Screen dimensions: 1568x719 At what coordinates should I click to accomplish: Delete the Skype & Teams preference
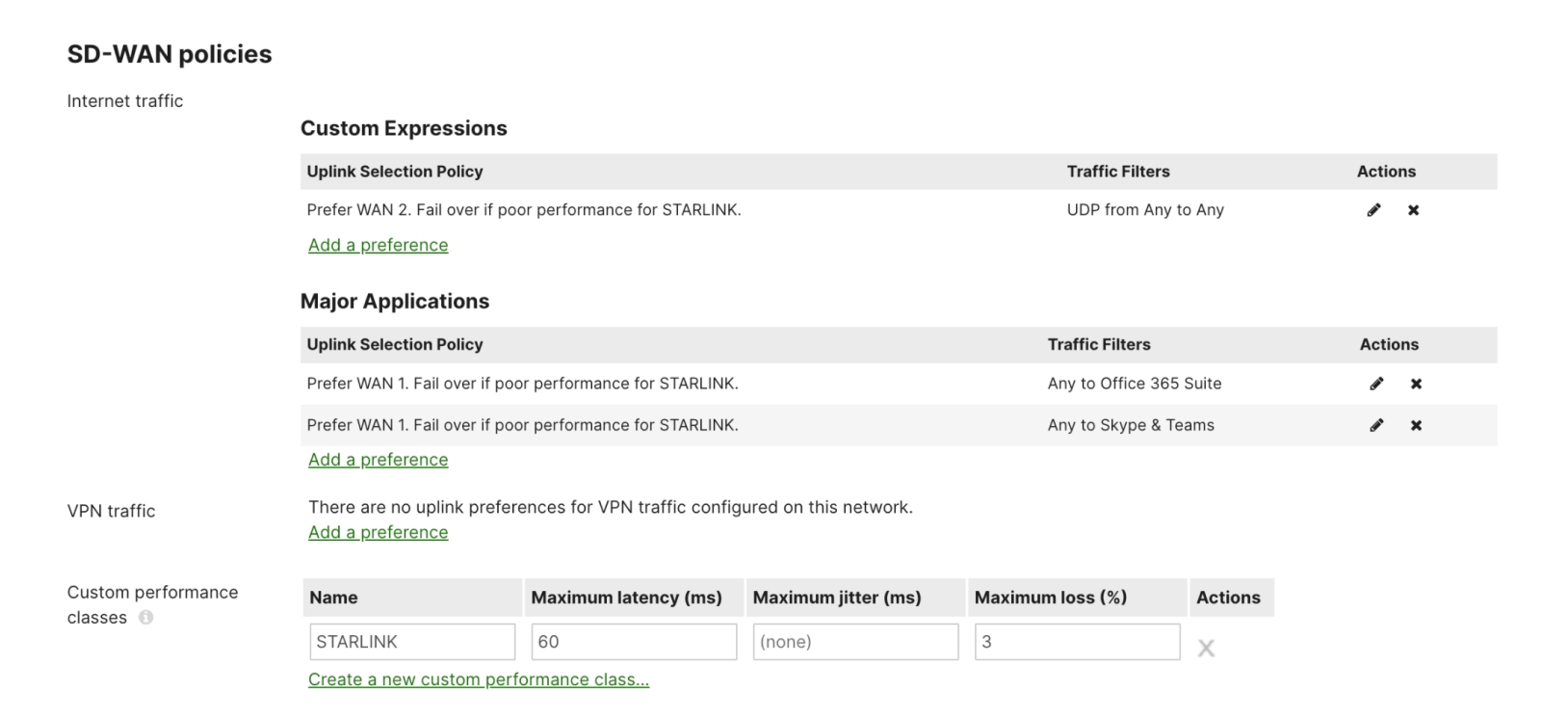point(1416,425)
